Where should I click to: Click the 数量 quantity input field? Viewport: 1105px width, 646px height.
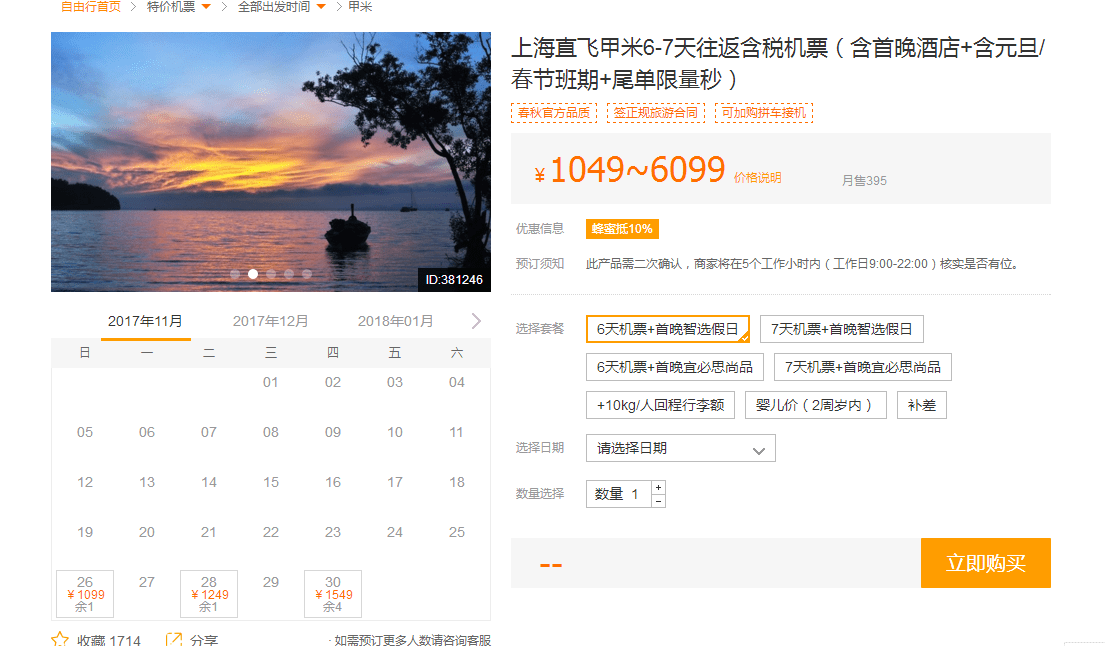(619, 494)
